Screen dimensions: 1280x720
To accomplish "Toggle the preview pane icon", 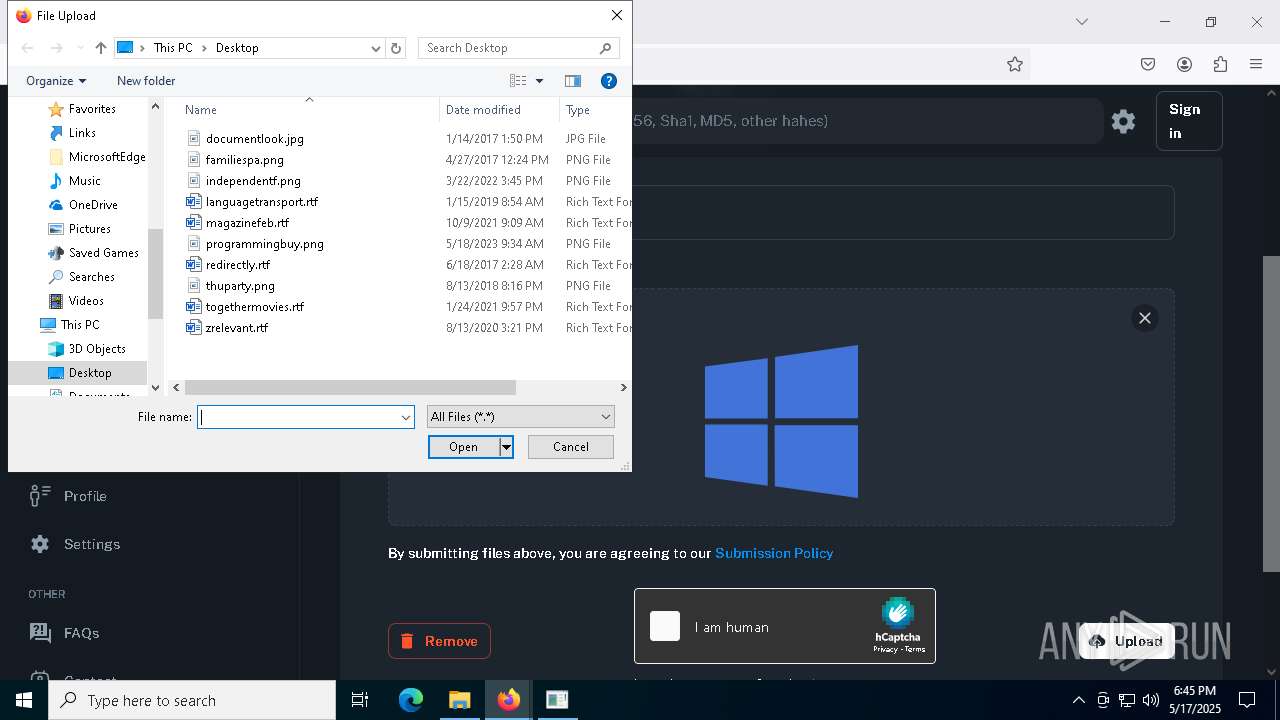I will pos(573,81).
